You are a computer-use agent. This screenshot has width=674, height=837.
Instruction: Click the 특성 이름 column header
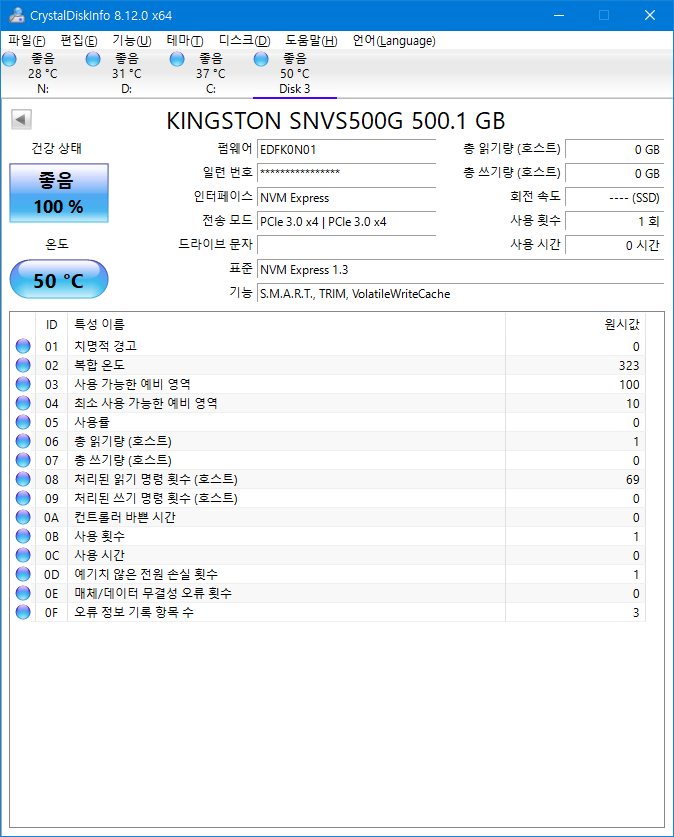coord(287,324)
